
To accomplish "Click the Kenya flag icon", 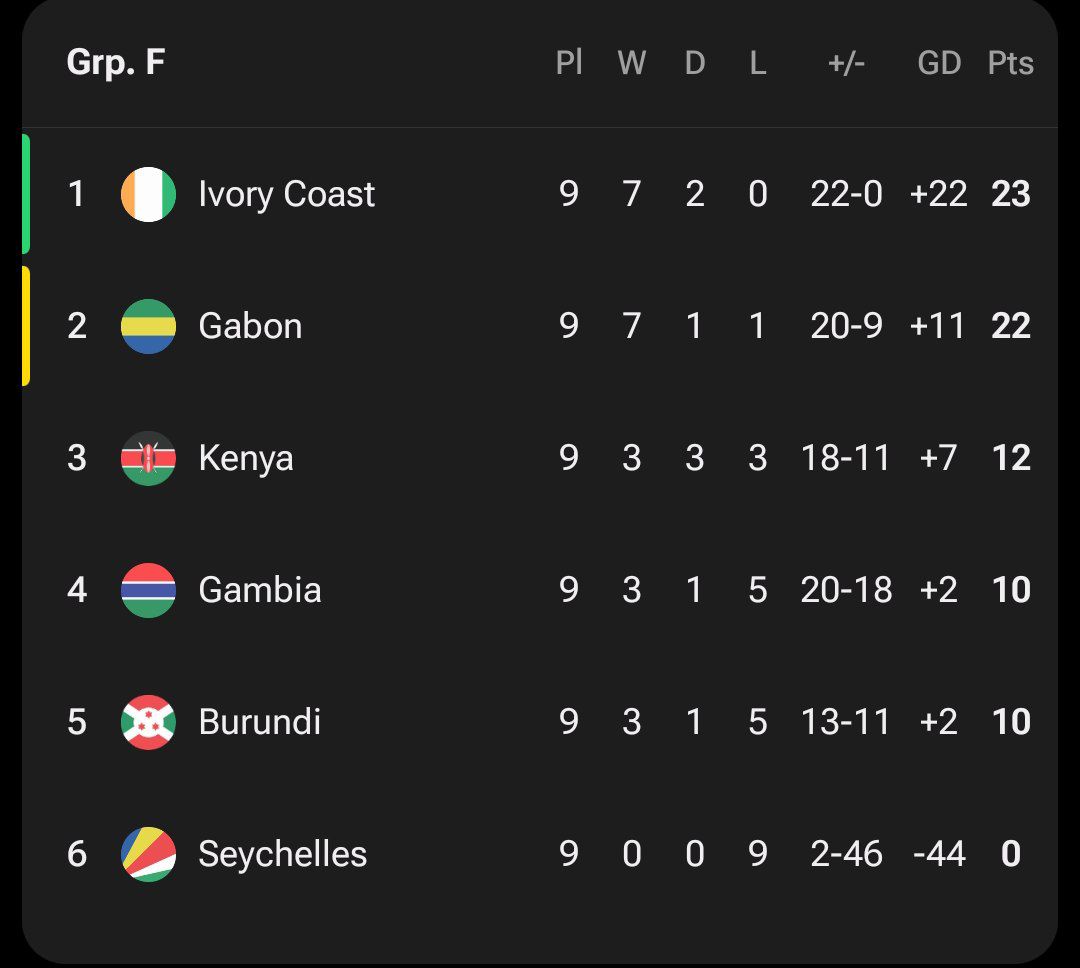I will click(148, 458).
